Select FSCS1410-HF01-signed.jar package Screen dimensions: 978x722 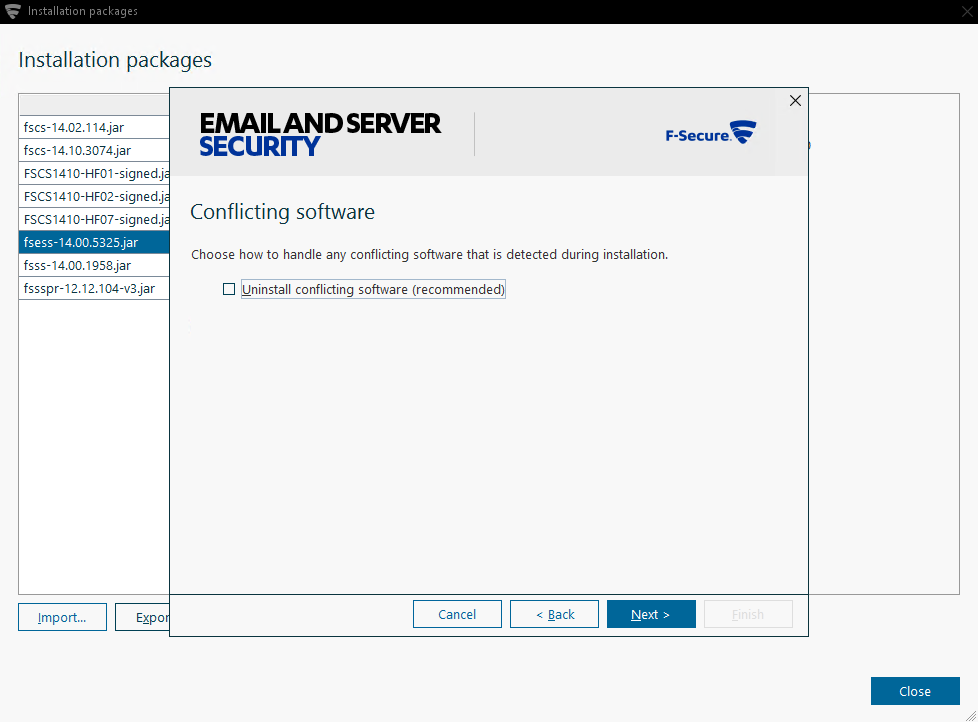(94, 173)
